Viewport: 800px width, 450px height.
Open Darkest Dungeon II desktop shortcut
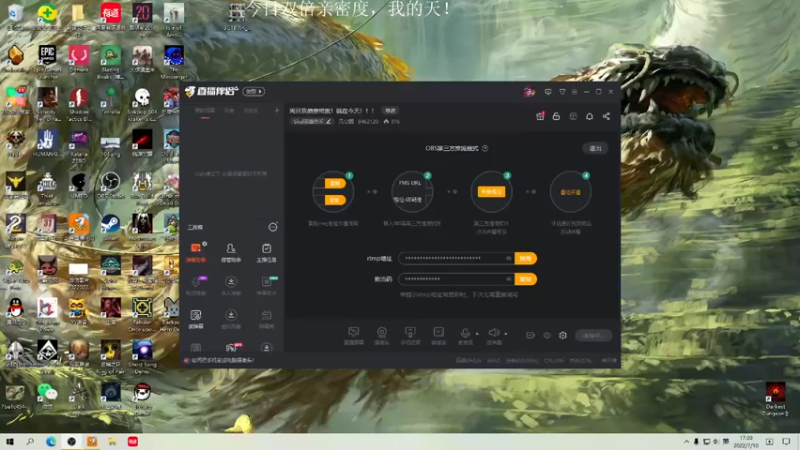pos(776,399)
